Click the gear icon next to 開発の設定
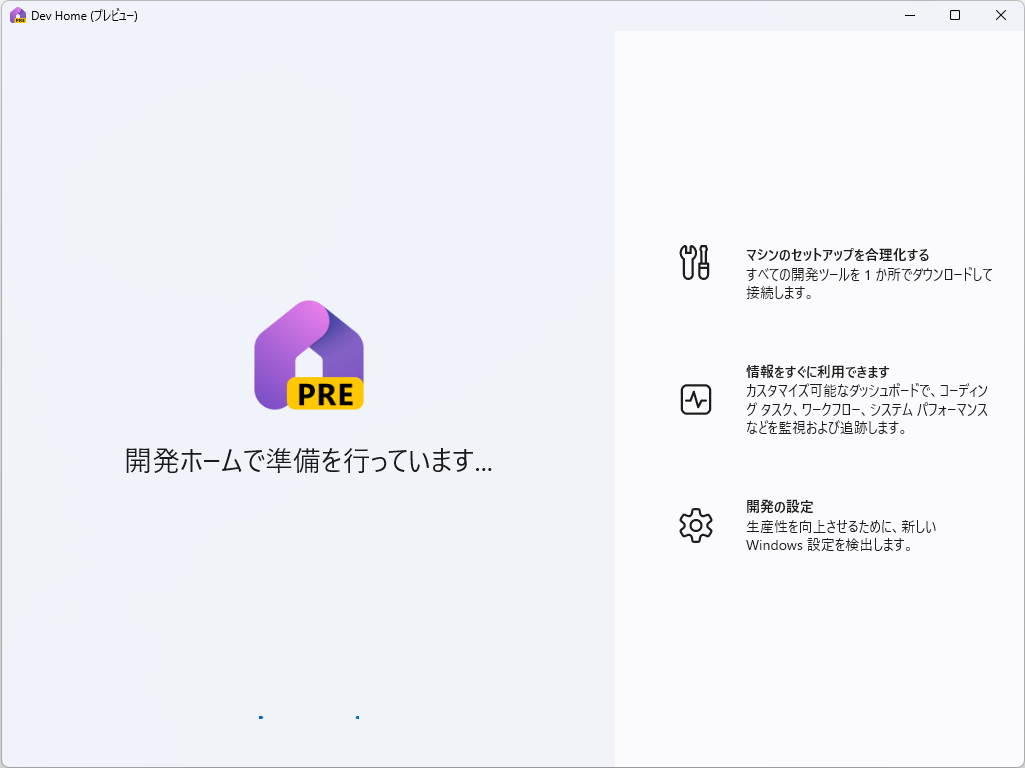 tap(695, 524)
